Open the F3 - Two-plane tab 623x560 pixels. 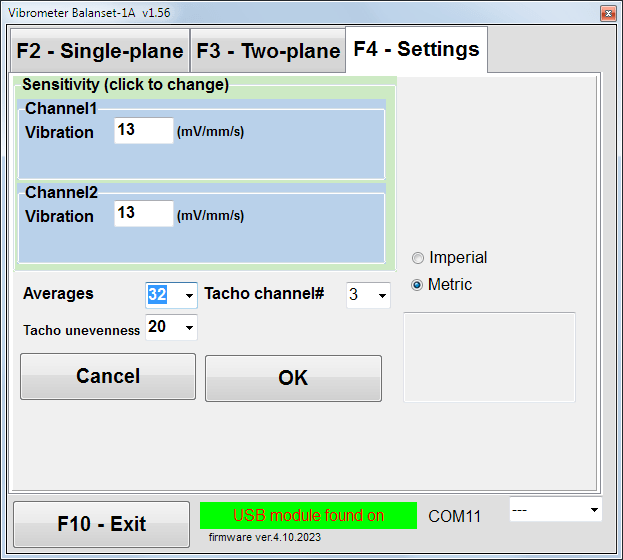pos(268,50)
